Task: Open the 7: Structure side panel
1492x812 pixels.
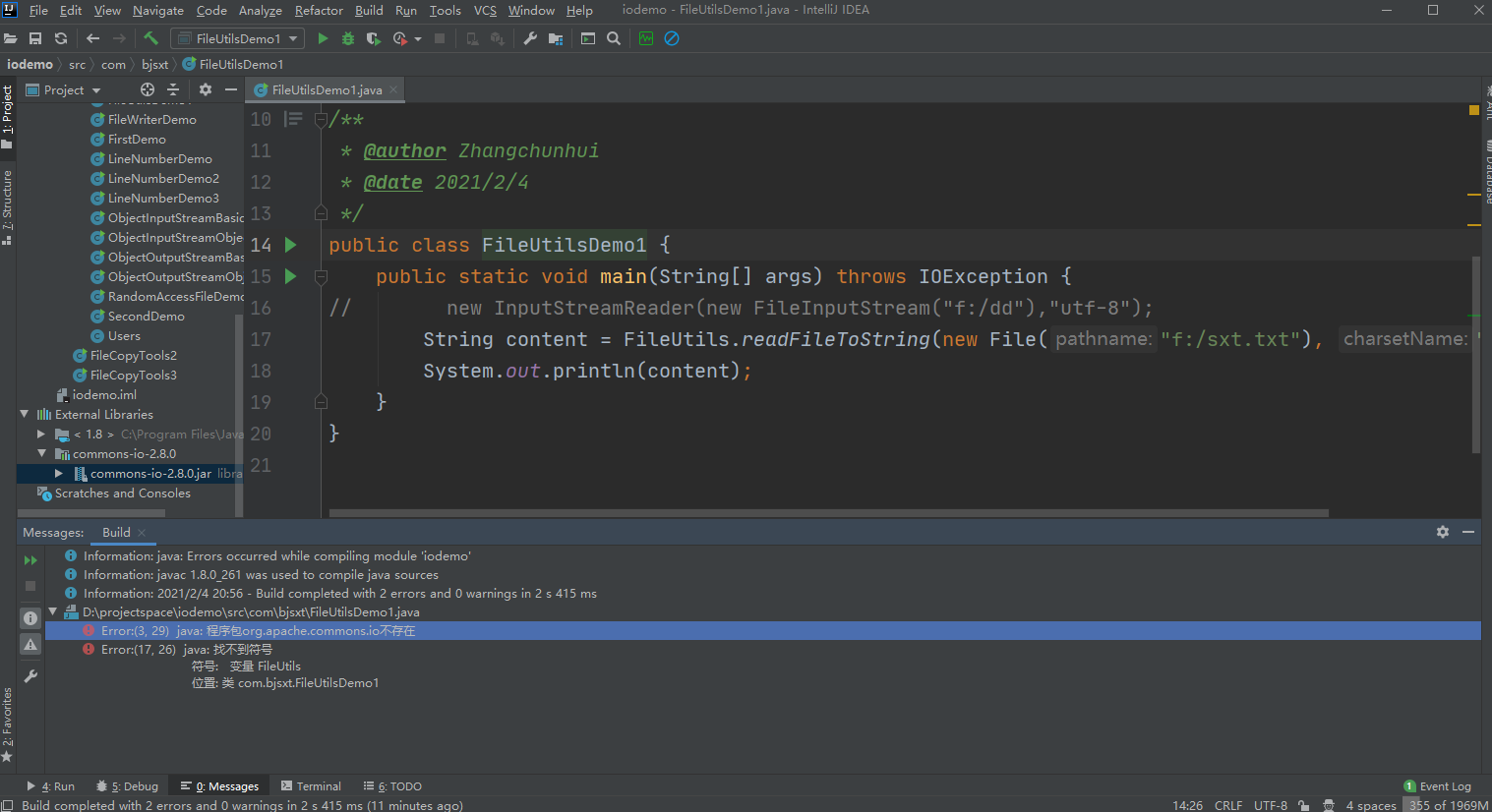Action: point(8,207)
